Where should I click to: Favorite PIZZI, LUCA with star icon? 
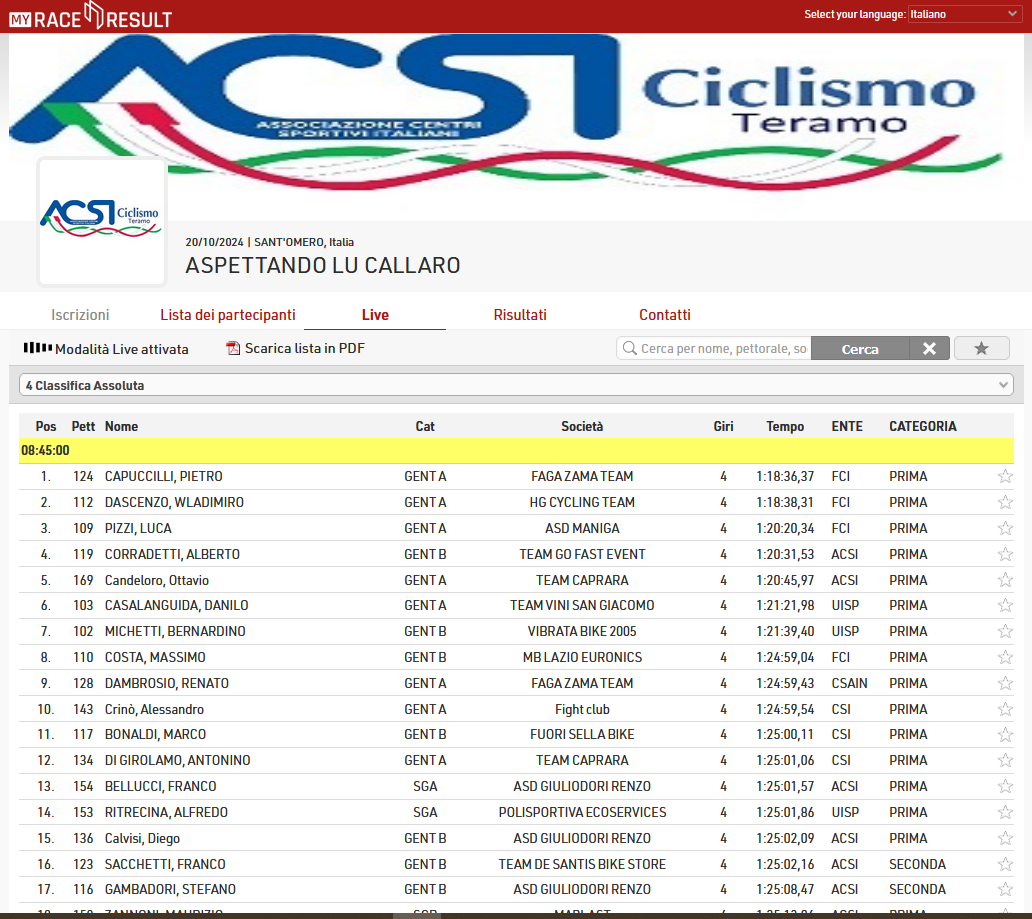click(x=1005, y=528)
